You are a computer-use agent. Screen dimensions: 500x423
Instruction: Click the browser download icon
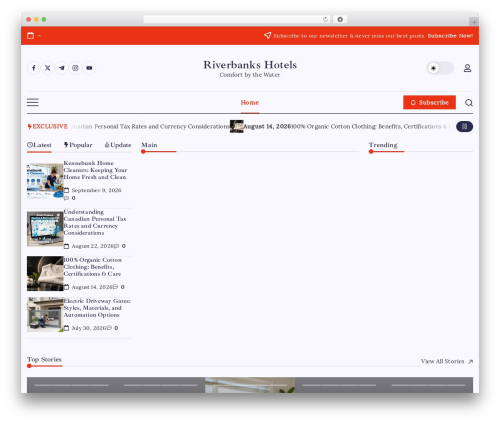pos(340,19)
